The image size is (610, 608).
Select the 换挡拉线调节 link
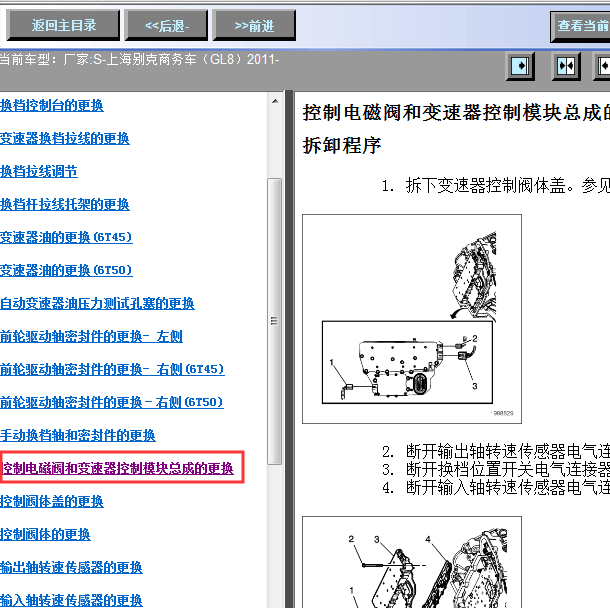pos(39,171)
